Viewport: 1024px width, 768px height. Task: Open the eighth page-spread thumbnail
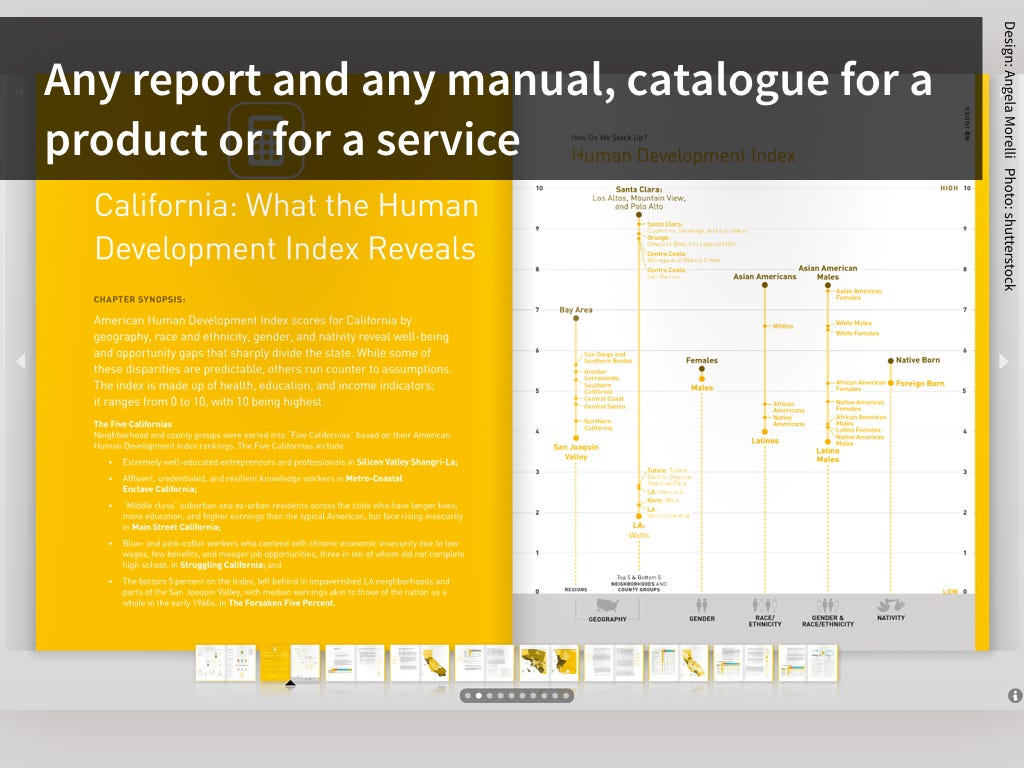pyautogui.click(x=679, y=663)
